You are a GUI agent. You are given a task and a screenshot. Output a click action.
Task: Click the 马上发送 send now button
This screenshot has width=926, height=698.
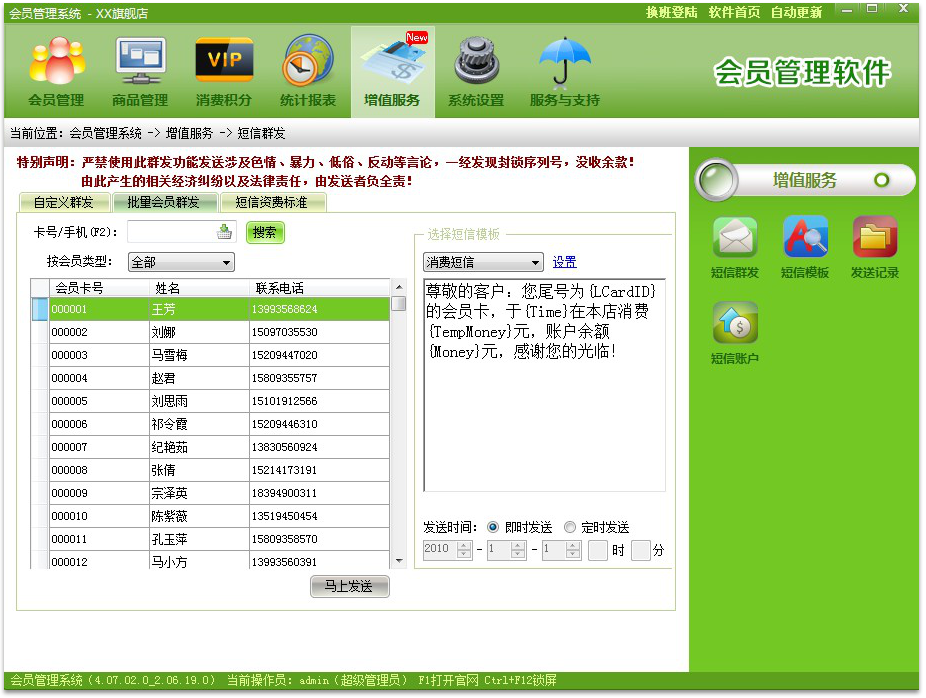tap(348, 587)
